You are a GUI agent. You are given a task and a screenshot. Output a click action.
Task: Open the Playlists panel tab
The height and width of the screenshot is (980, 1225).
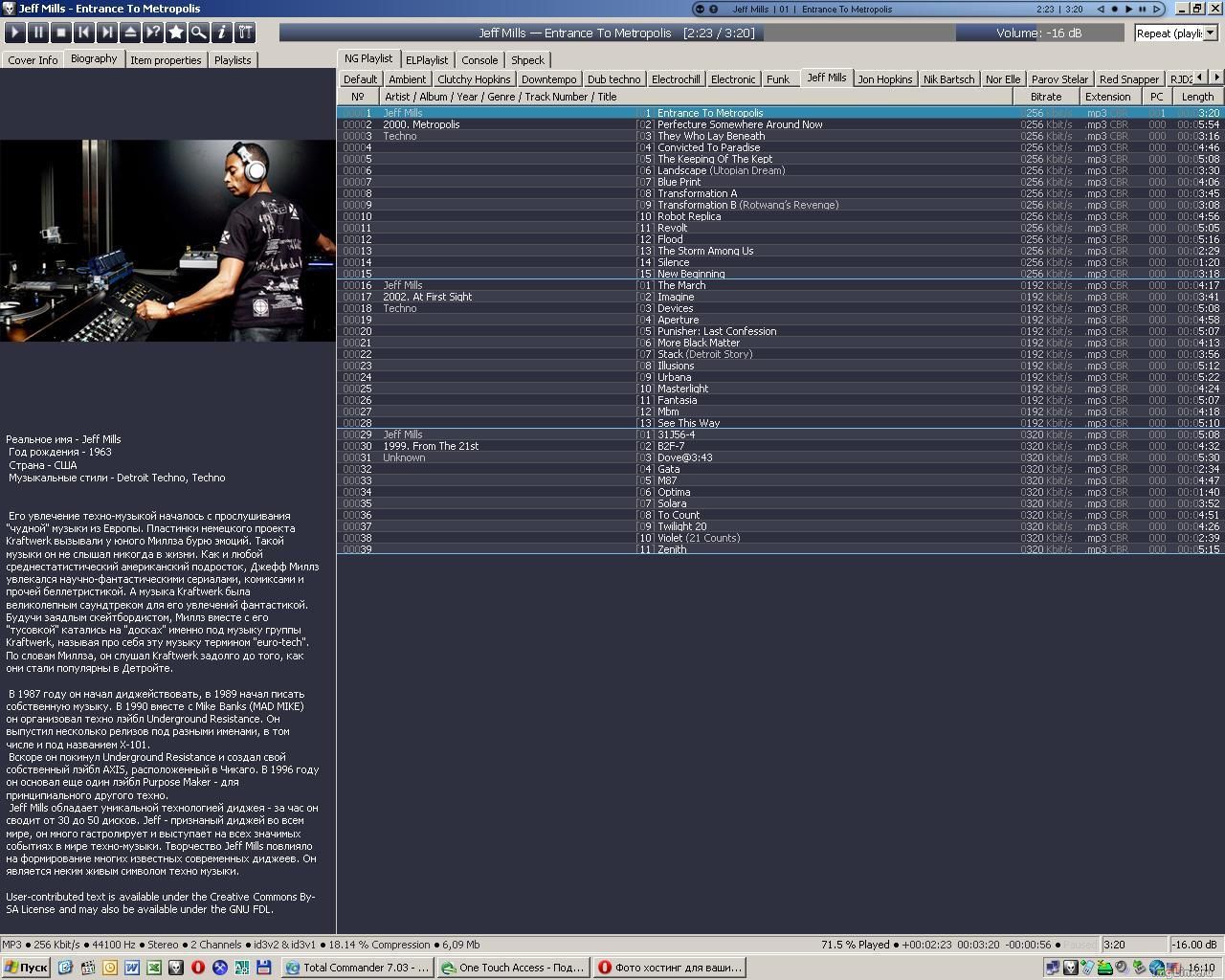click(233, 59)
